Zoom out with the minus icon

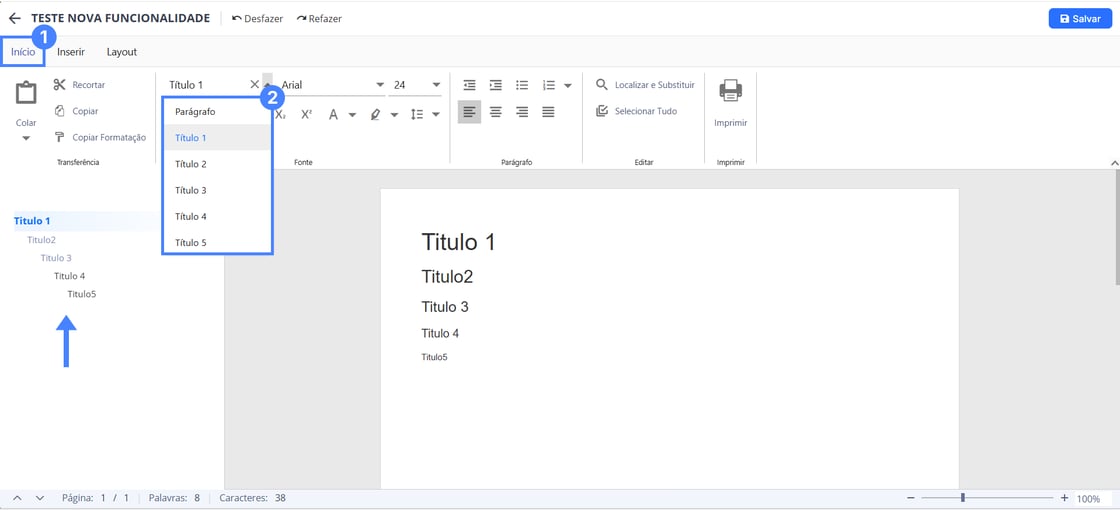[x=911, y=498]
